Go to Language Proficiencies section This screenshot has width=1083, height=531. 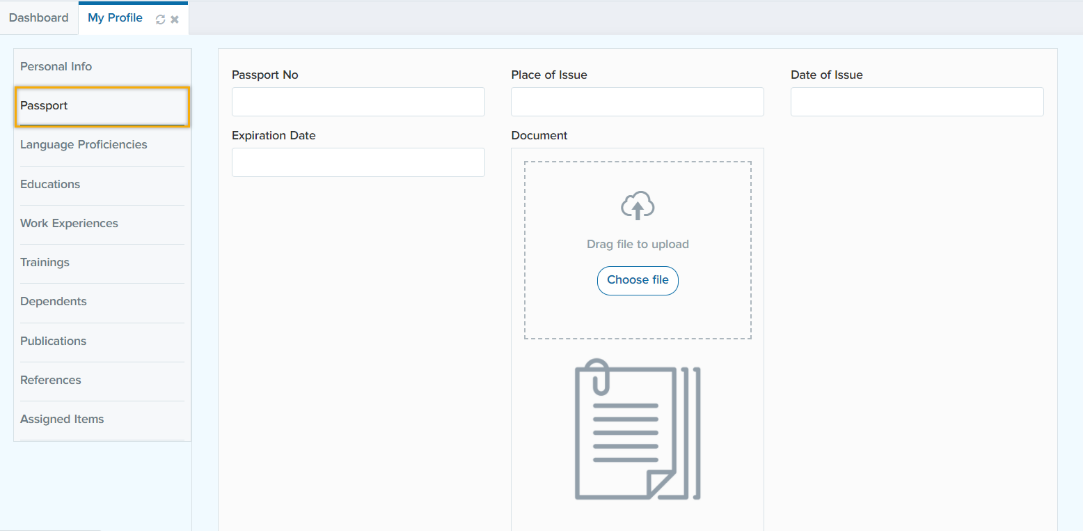(x=84, y=145)
